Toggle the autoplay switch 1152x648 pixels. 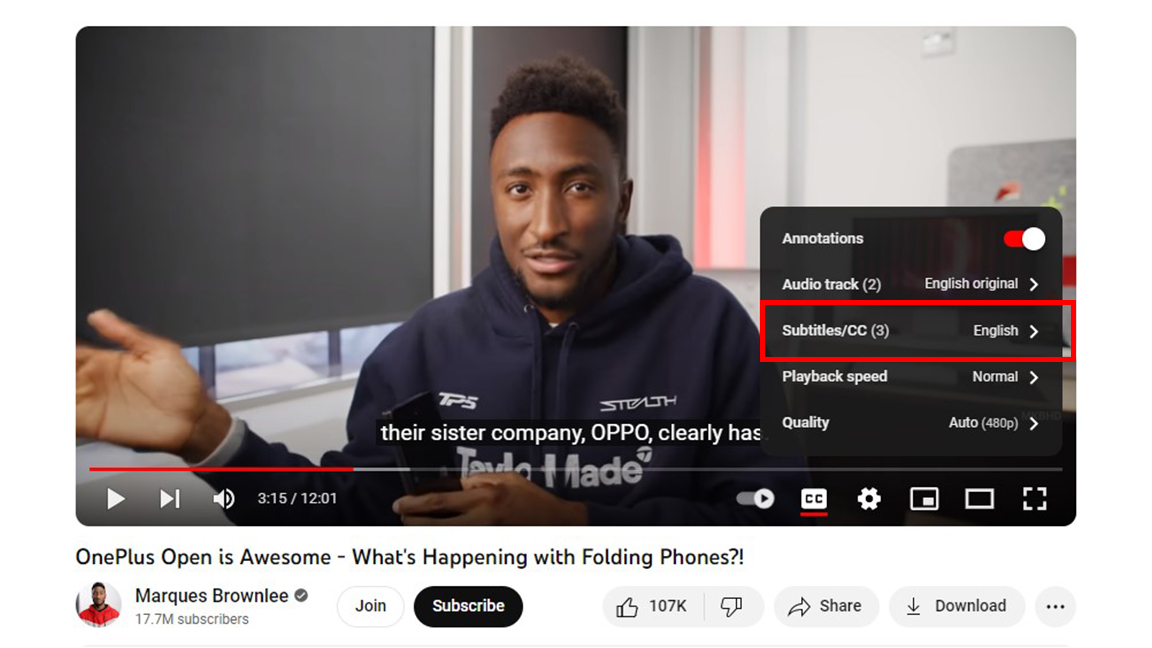coord(755,499)
